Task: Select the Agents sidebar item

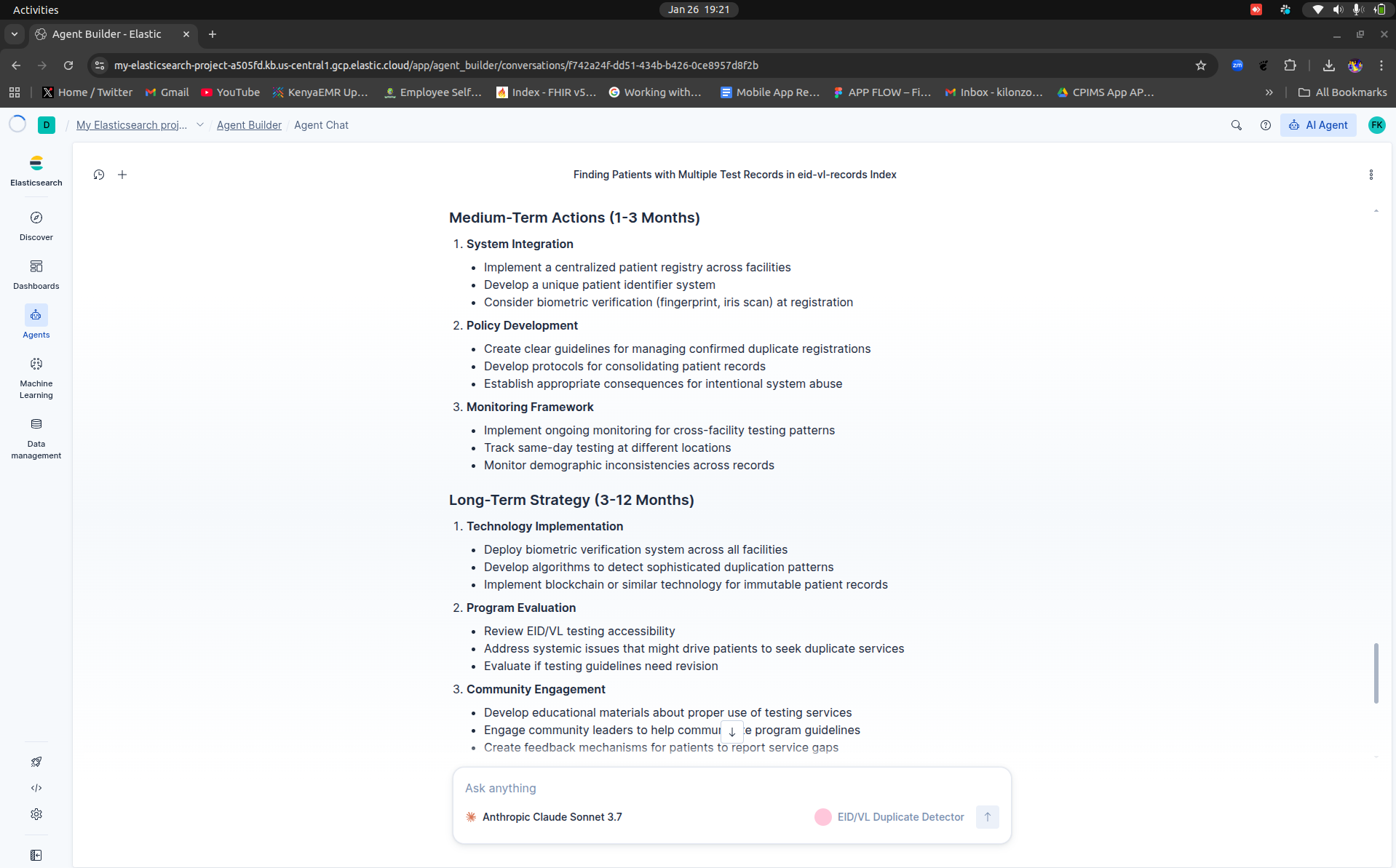Action: [36, 323]
